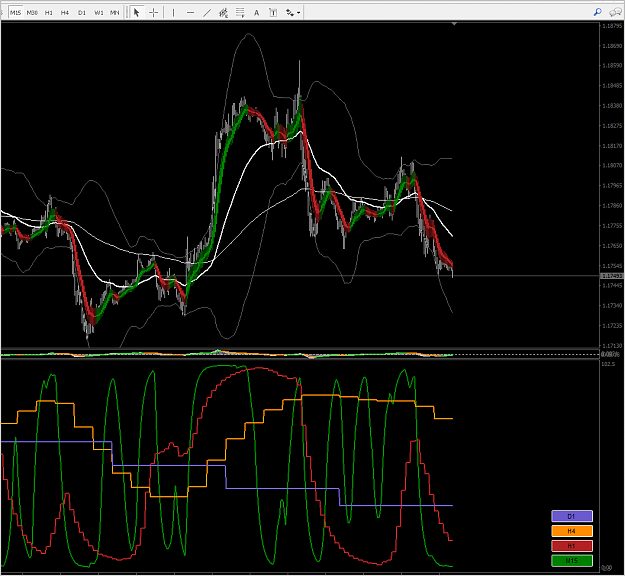Choose the text label tool

tap(273, 13)
